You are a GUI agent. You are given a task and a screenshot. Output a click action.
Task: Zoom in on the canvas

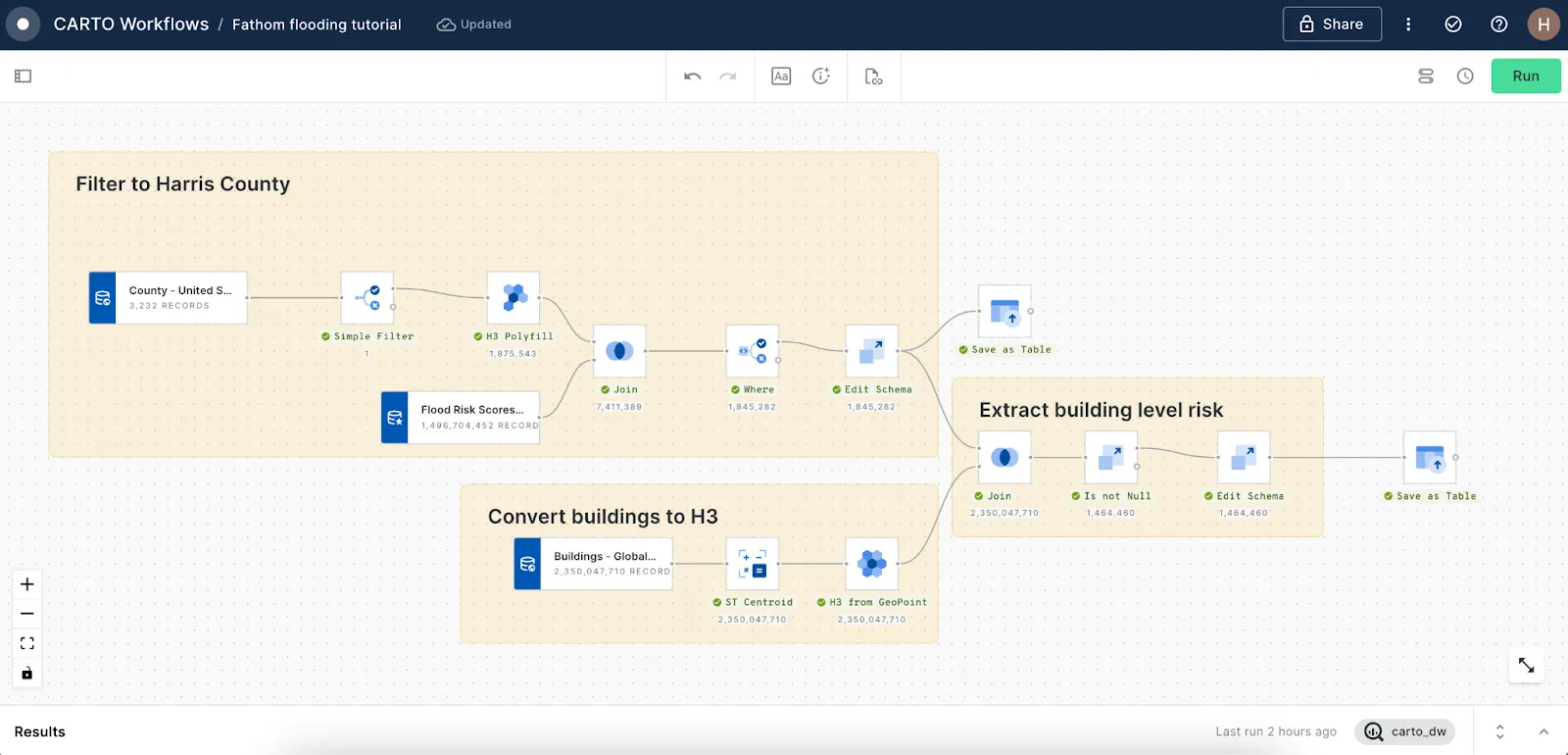27,584
